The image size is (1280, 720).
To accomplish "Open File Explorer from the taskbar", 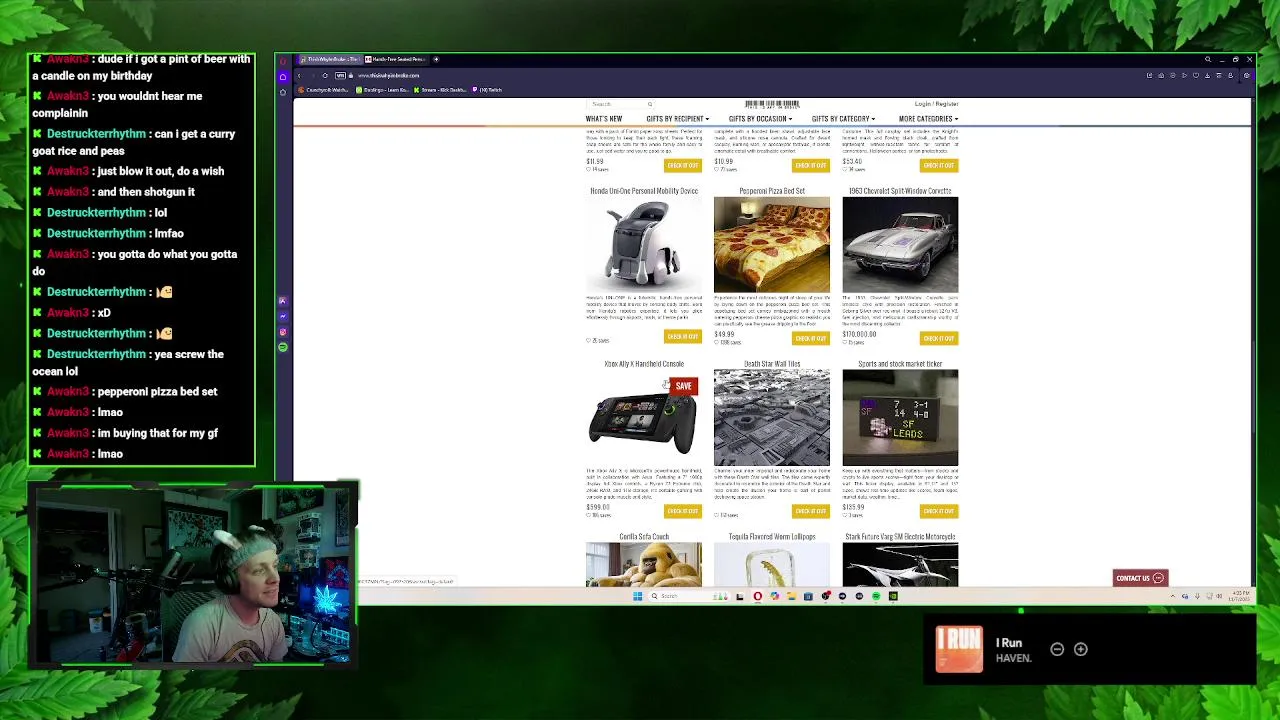I will 791,596.
